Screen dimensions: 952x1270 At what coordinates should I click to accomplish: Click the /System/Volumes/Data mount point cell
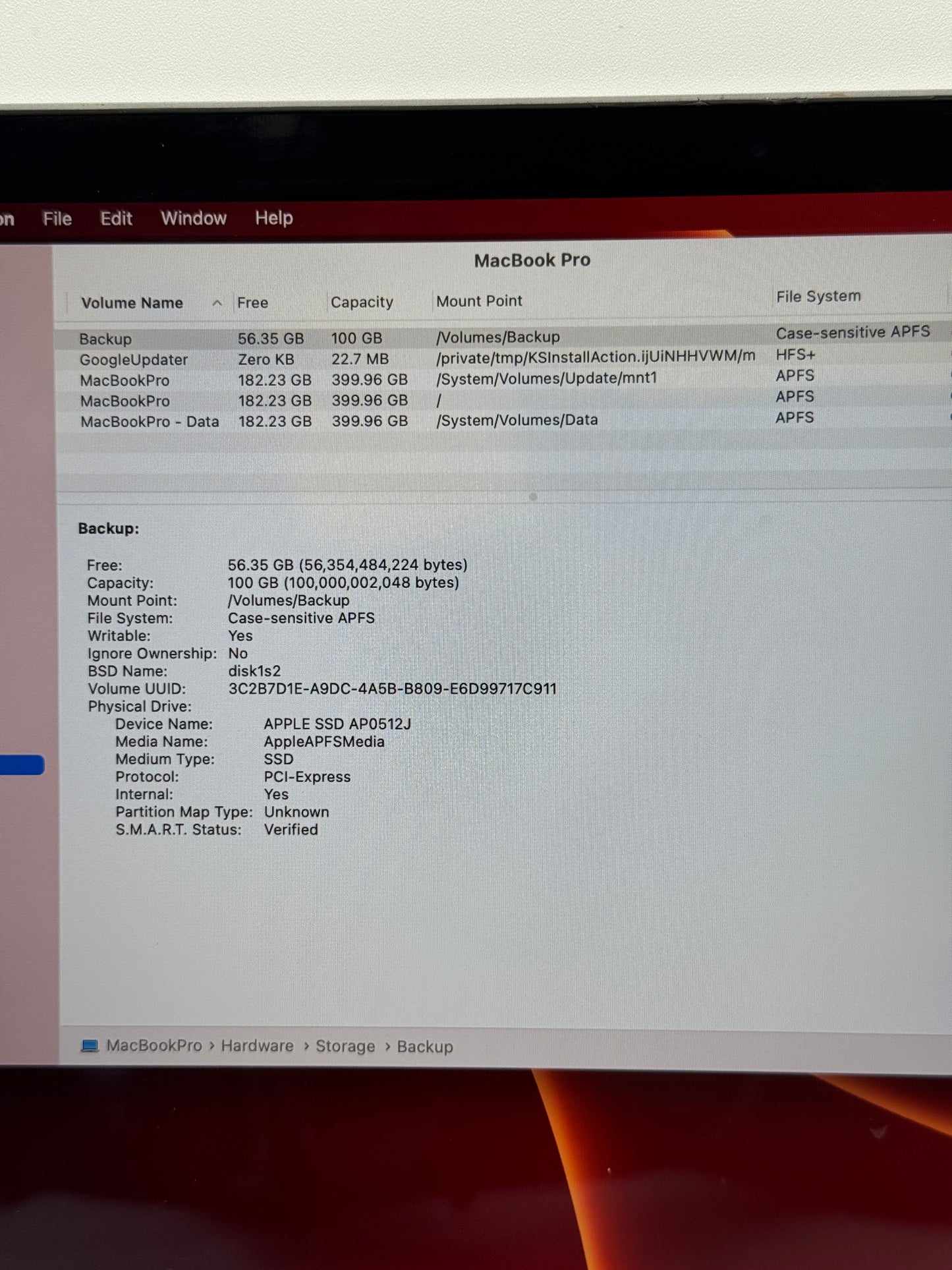pos(517,420)
